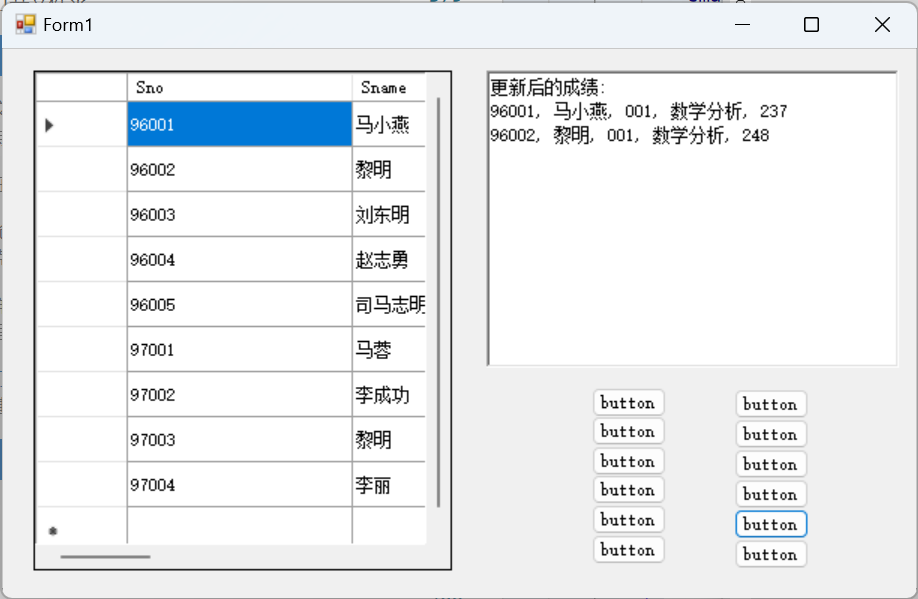
Task: Close the Form1 window
Action: 882,25
